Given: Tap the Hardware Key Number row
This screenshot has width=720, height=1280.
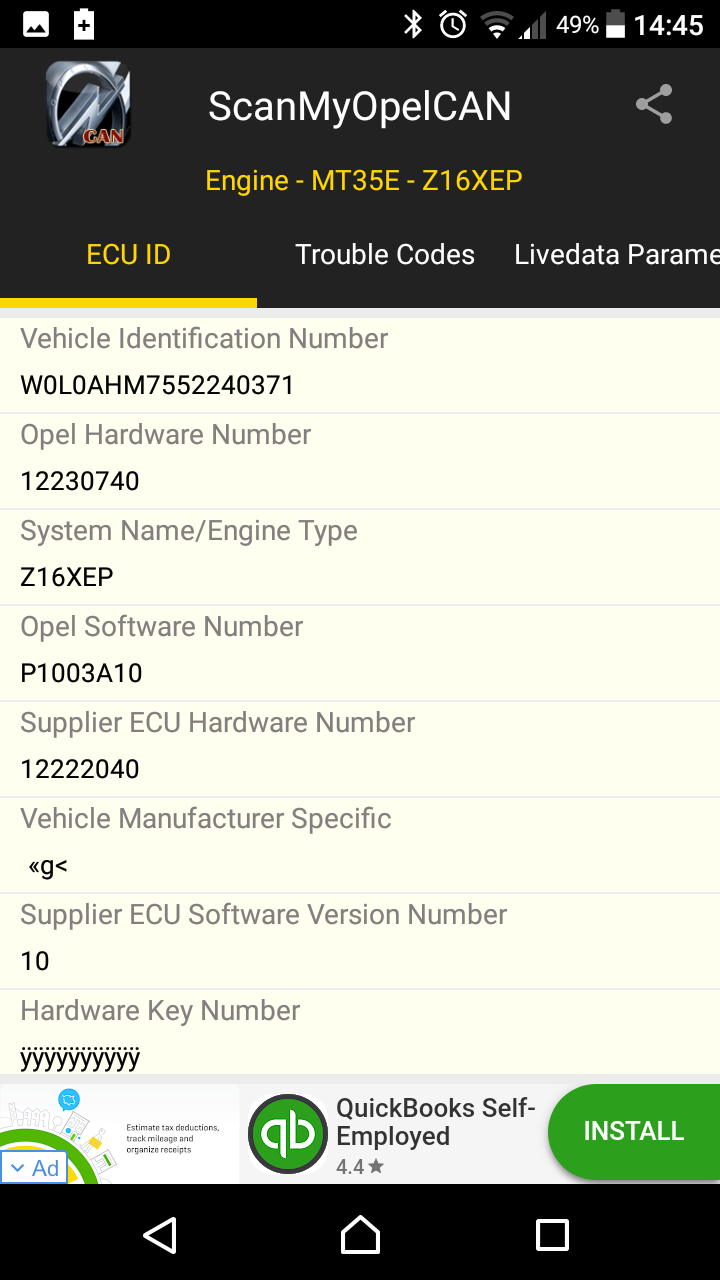Looking at the screenshot, I should pyautogui.click(x=360, y=1032).
